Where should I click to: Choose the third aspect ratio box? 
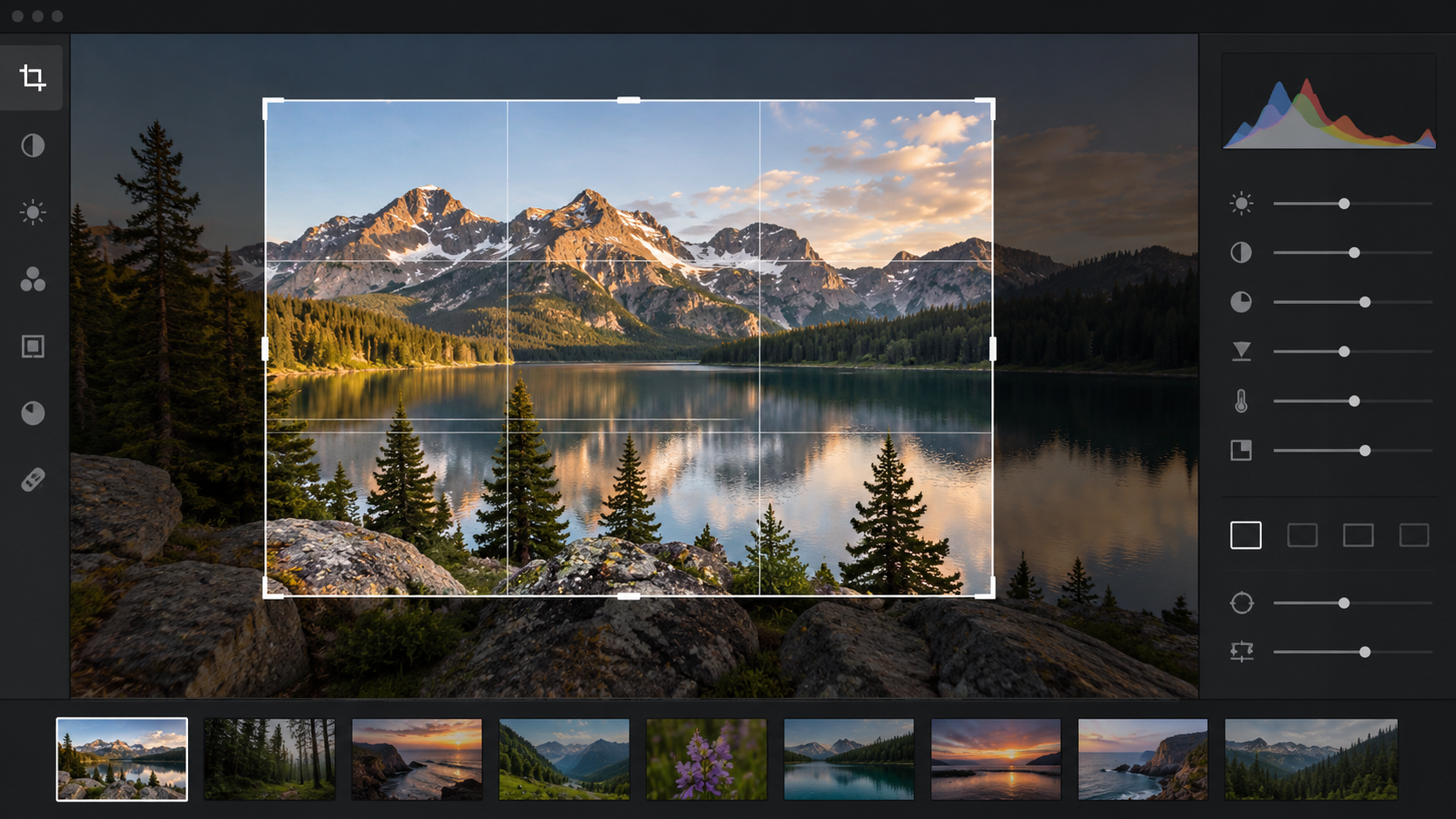(1358, 535)
